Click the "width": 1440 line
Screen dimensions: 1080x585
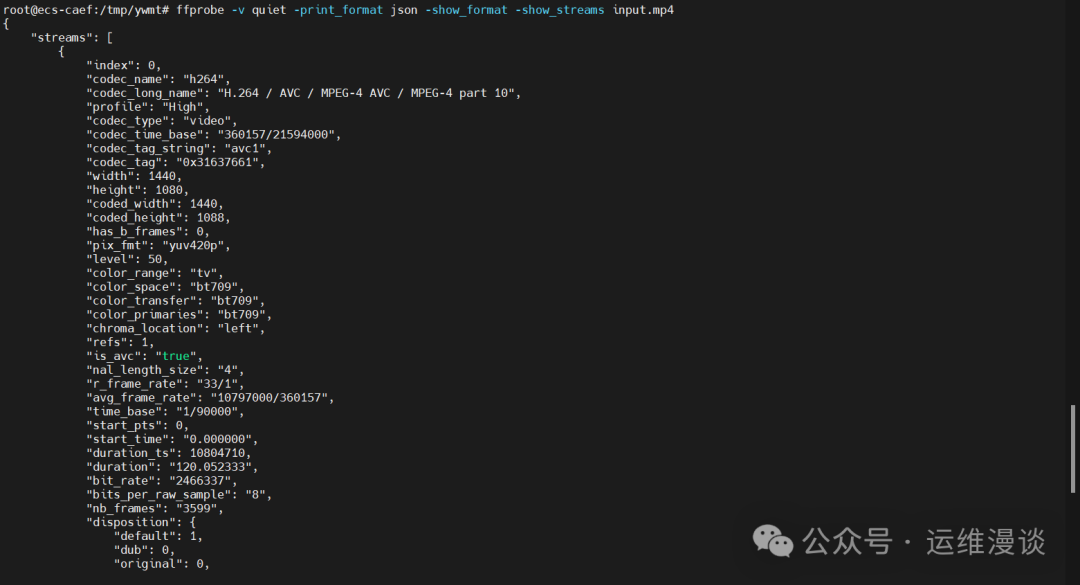pyautogui.click(x=134, y=176)
